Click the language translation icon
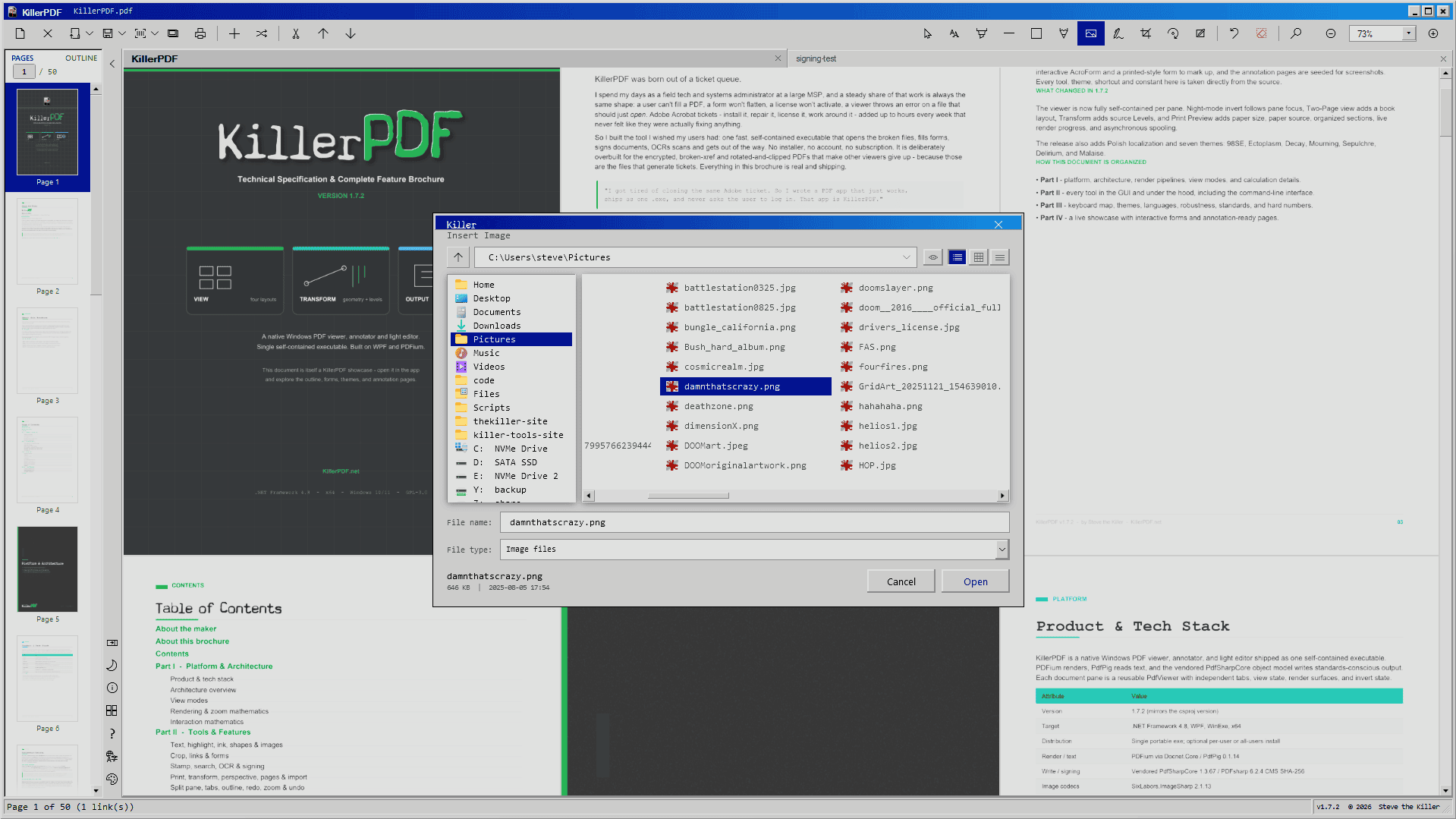This screenshot has width=1456, height=819. pos(112,756)
